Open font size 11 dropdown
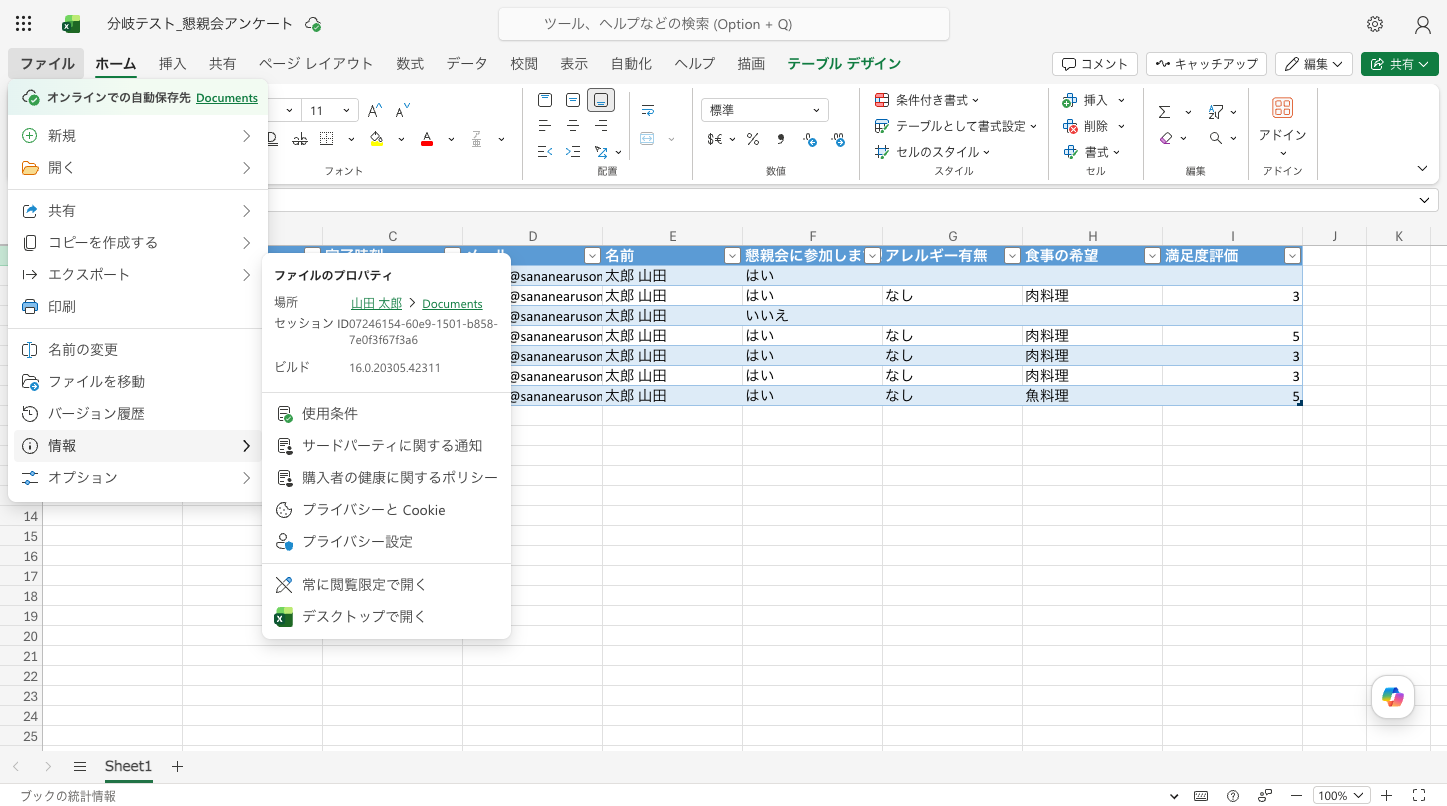Screen dimensions: 1447x806 347,111
